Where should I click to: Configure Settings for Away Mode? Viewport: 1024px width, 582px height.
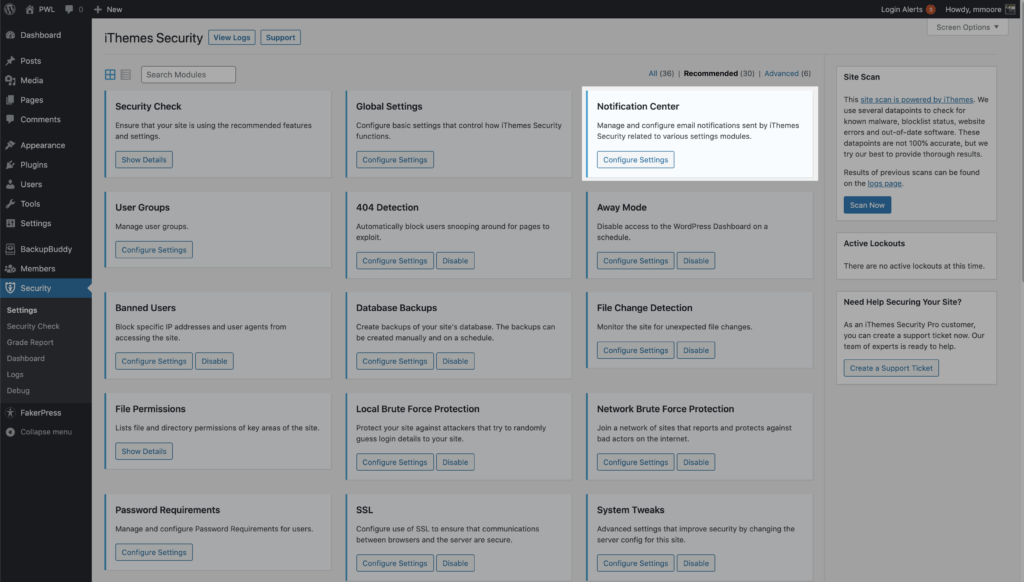[x=635, y=261]
